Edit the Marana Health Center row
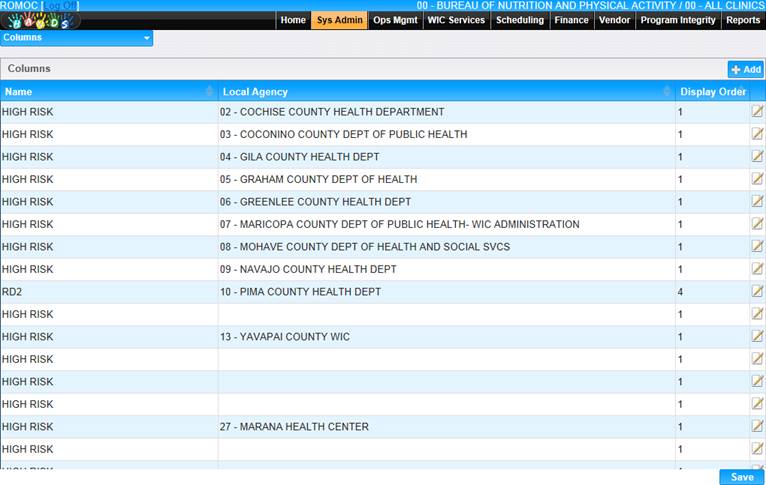This screenshot has width=766, height=485. click(x=757, y=427)
